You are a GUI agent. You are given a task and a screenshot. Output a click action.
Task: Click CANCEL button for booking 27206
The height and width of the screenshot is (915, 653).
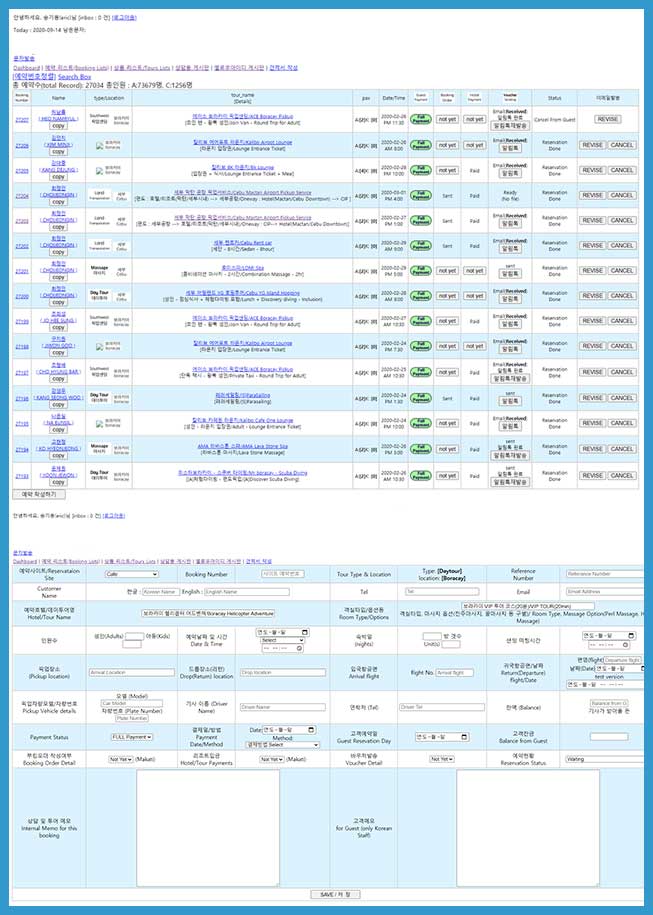(621, 145)
